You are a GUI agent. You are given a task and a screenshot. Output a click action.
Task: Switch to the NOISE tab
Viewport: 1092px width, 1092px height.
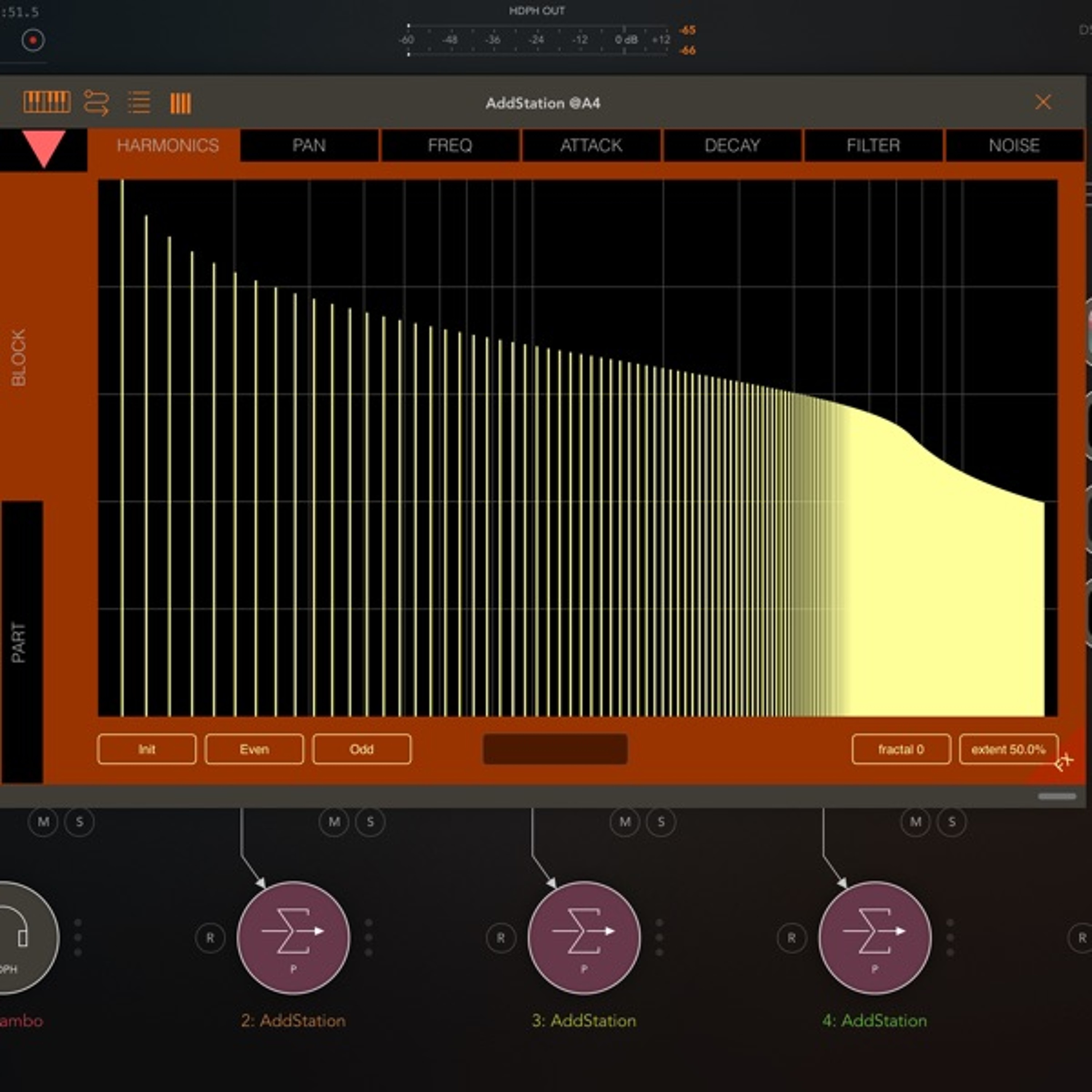pos(1014,146)
